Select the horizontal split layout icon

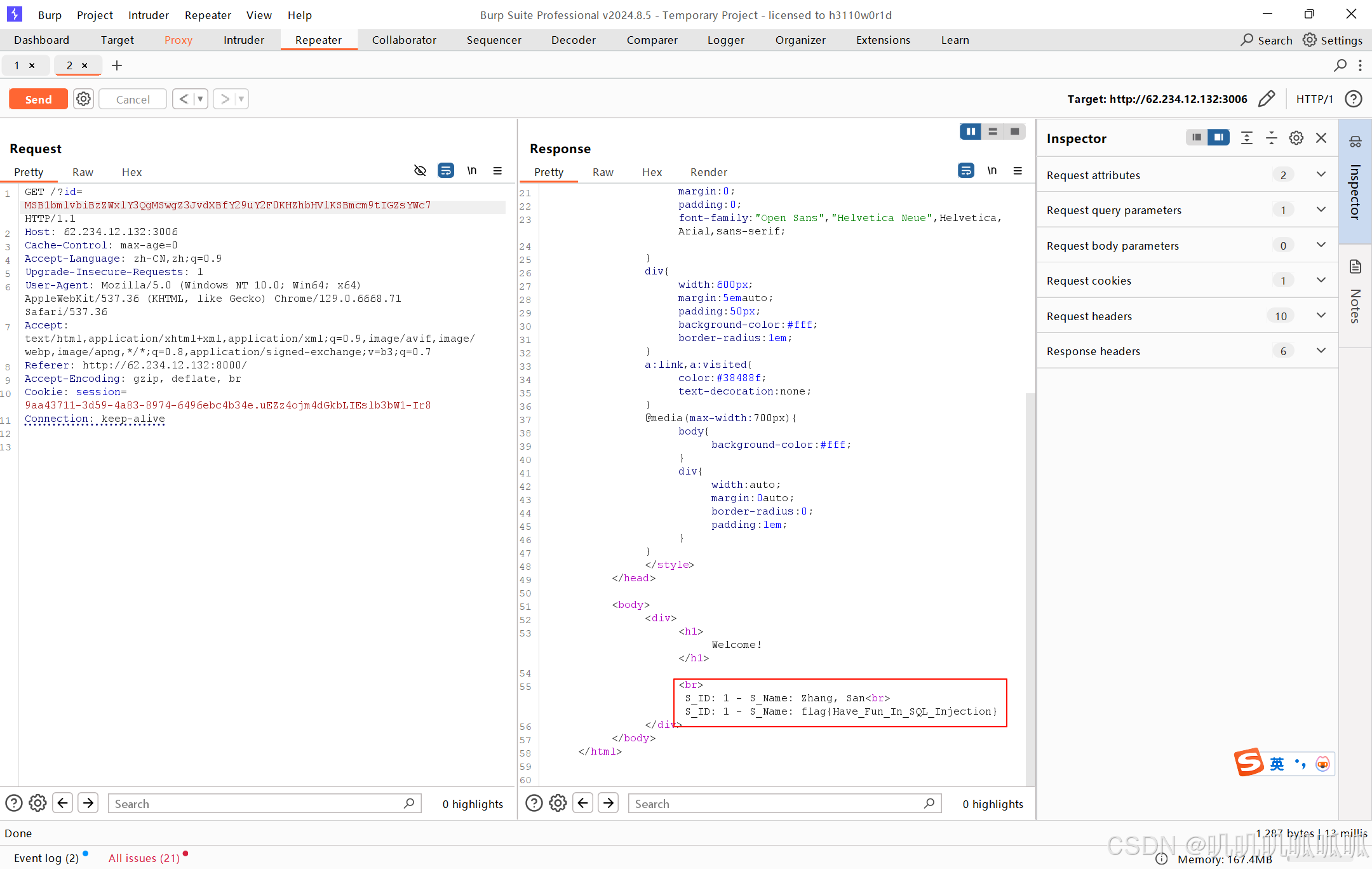pos(993,131)
